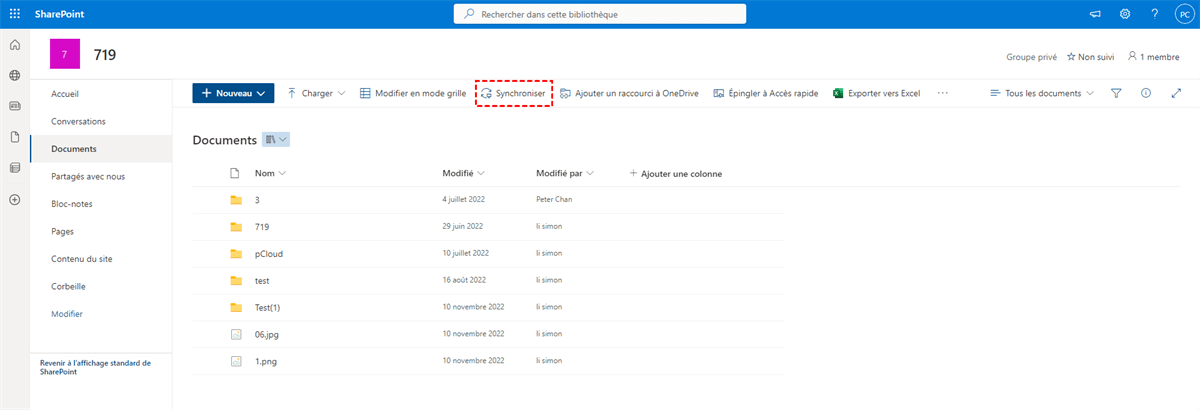Viewport: 1200px width, 410px height.
Task: Open the Nom column header menu
Action: point(270,173)
